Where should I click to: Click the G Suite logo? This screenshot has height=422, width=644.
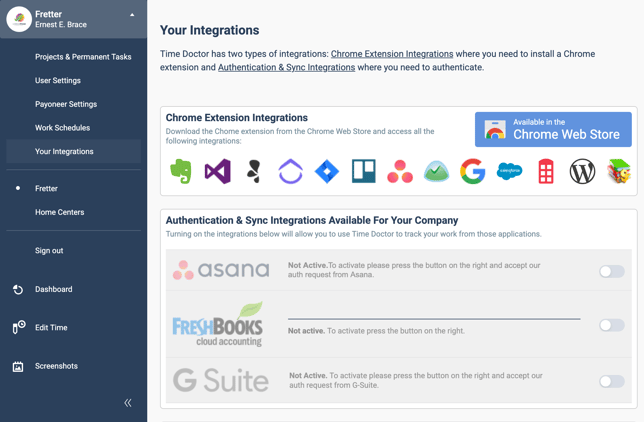[221, 380]
